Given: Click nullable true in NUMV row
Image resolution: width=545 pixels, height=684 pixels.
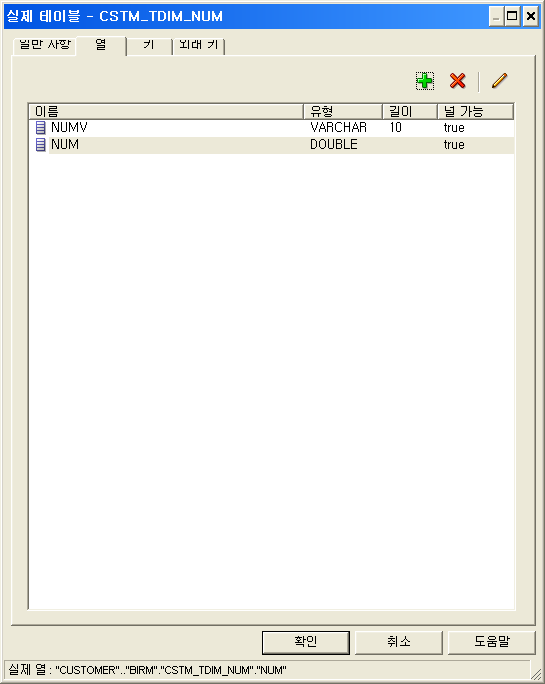Looking at the screenshot, I should coord(454,128).
